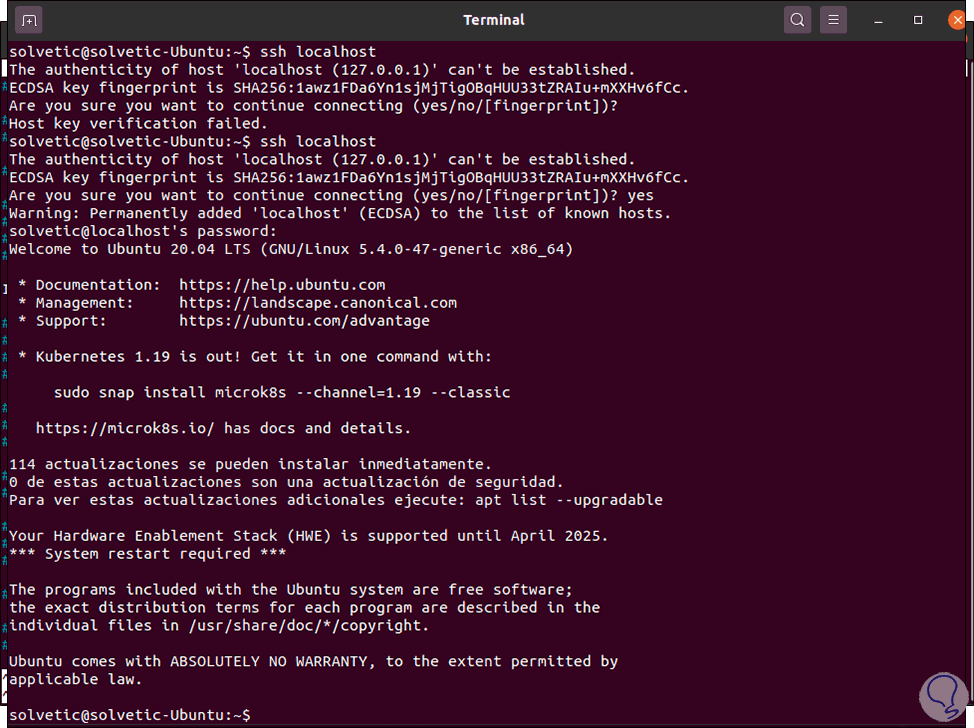Click the bottom command prompt line
The height and width of the screenshot is (728, 974).
click(130, 715)
